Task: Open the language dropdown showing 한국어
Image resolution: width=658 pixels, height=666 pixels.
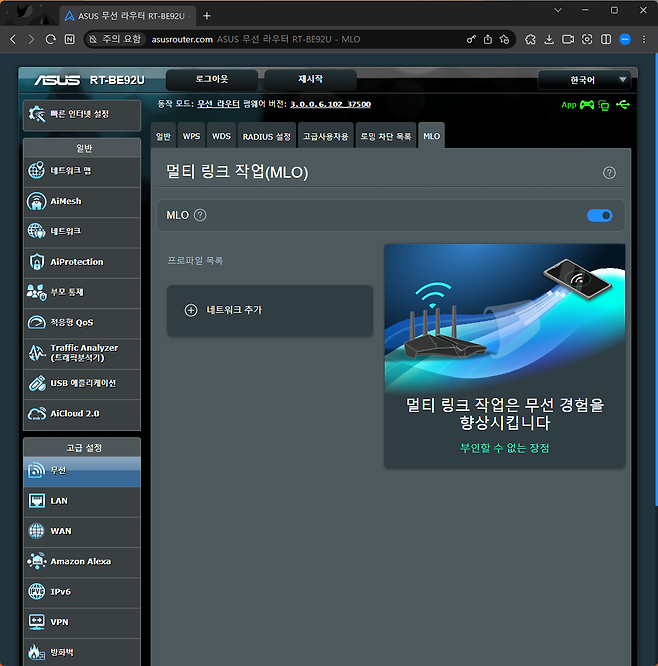Action: point(584,80)
